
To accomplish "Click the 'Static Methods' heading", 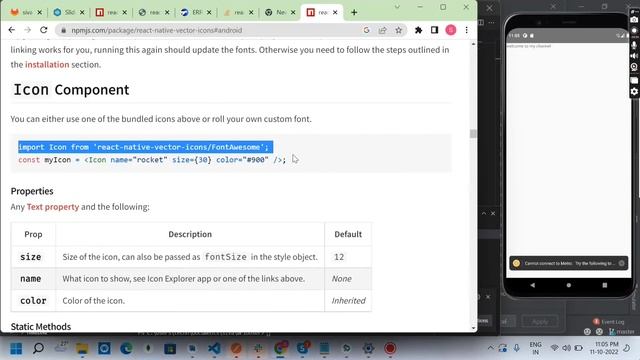I will click(x=41, y=327).
